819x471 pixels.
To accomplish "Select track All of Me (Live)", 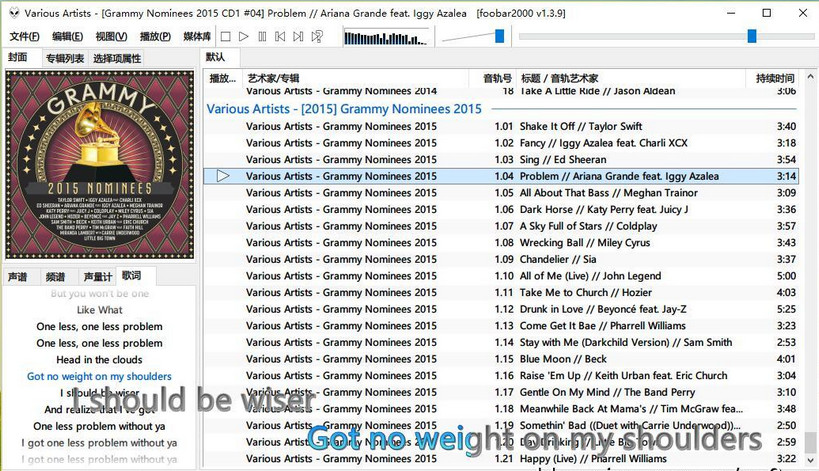I will (x=501, y=276).
